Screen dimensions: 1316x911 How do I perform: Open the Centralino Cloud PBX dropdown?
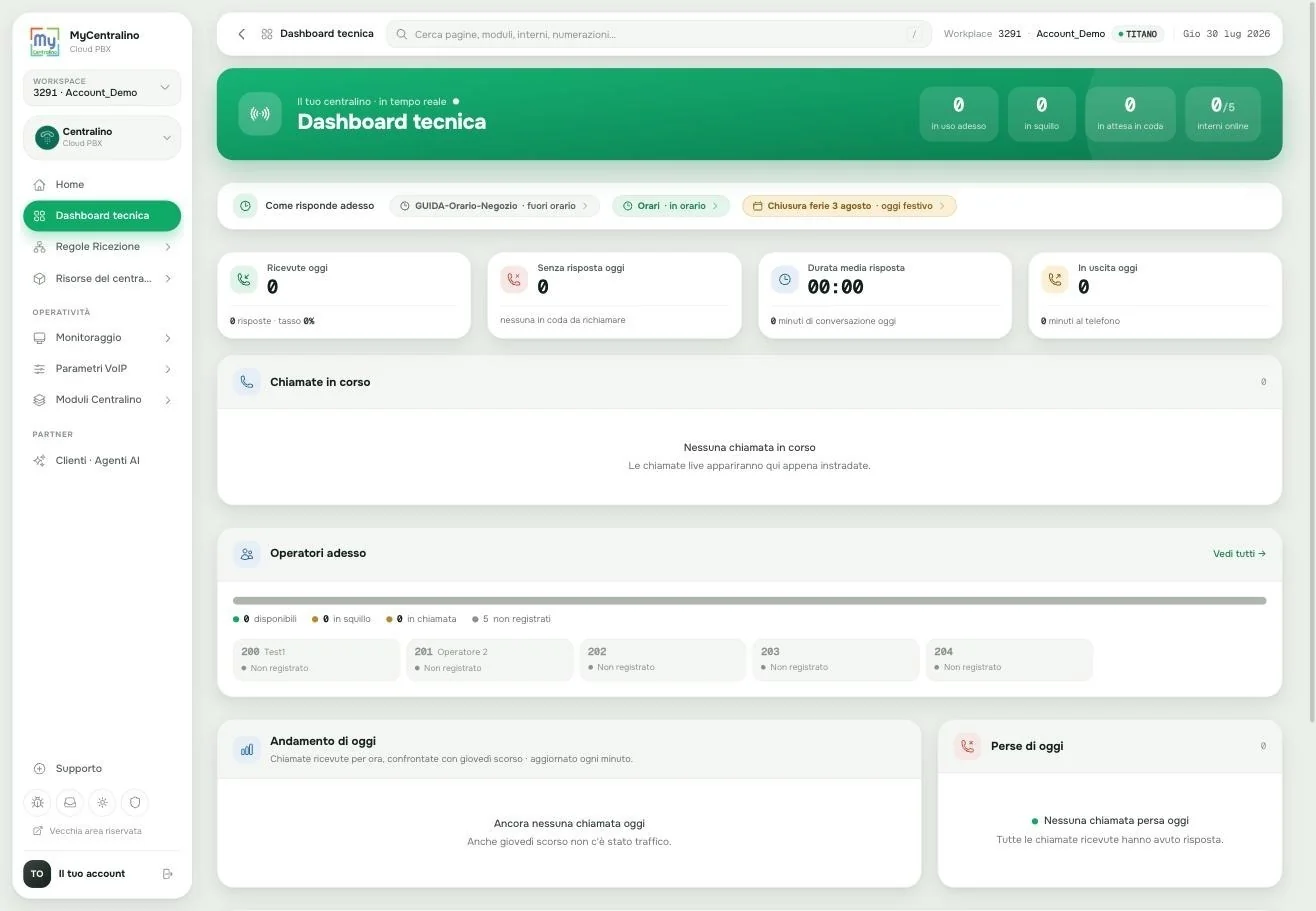pyautogui.click(x=102, y=137)
